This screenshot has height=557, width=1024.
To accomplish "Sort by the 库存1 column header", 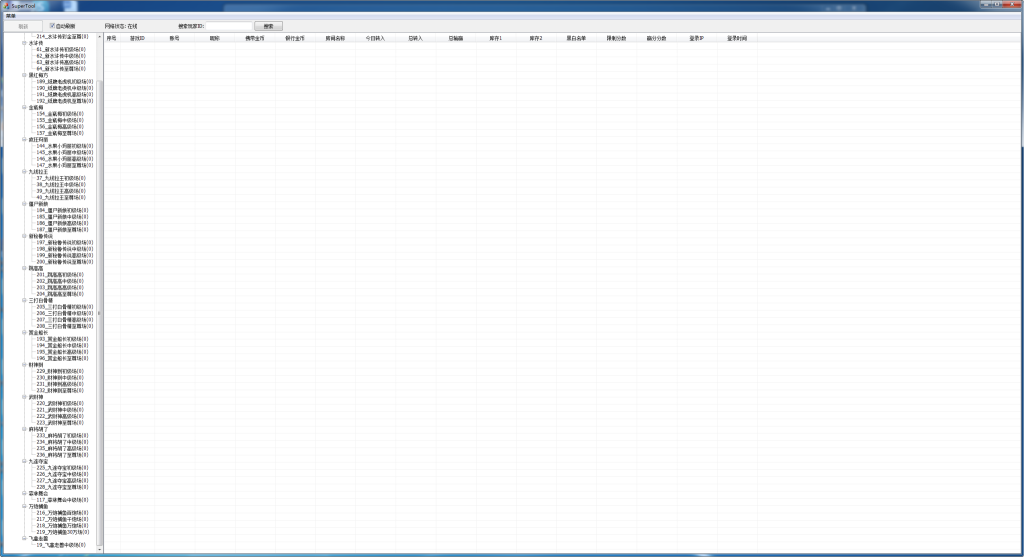I will point(495,38).
